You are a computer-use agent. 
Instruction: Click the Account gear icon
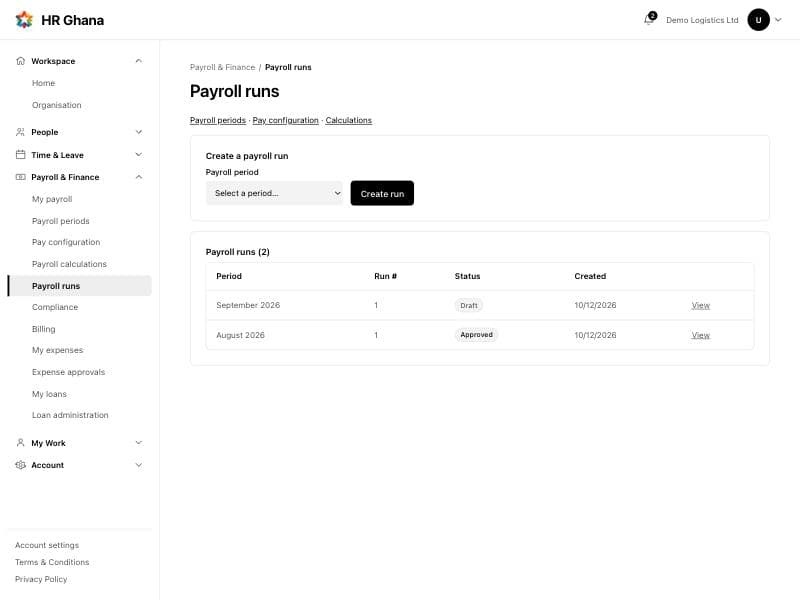(20, 465)
